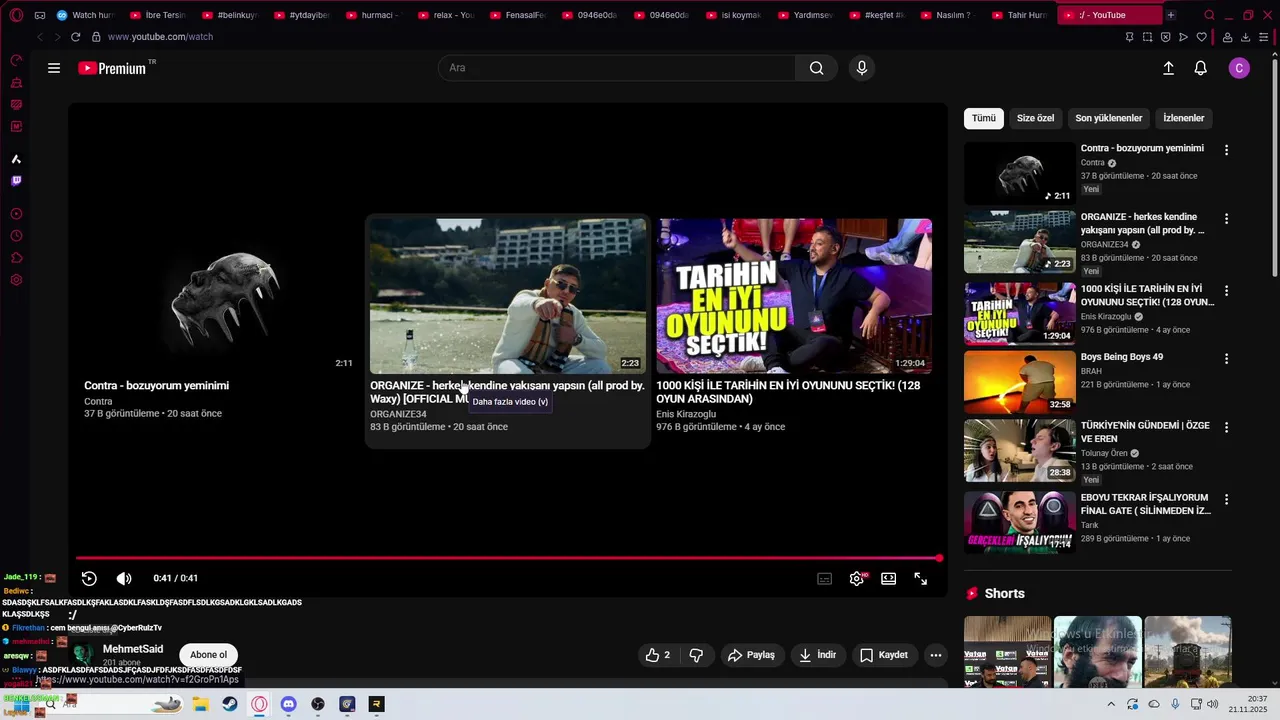The height and width of the screenshot is (720, 1280).
Task: Open options menu for Boys Being Boys 49
Action: pos(1226,358)
